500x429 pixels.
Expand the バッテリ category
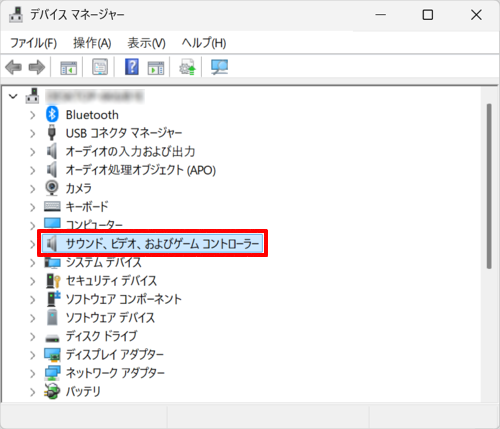32,392
